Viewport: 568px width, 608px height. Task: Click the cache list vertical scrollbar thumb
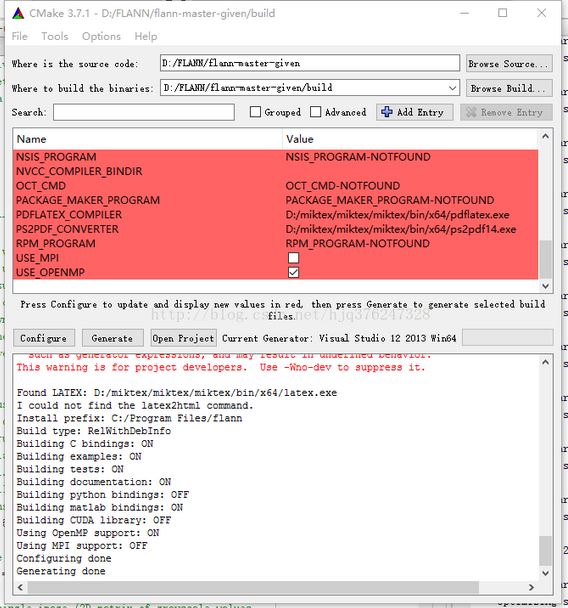546,259
